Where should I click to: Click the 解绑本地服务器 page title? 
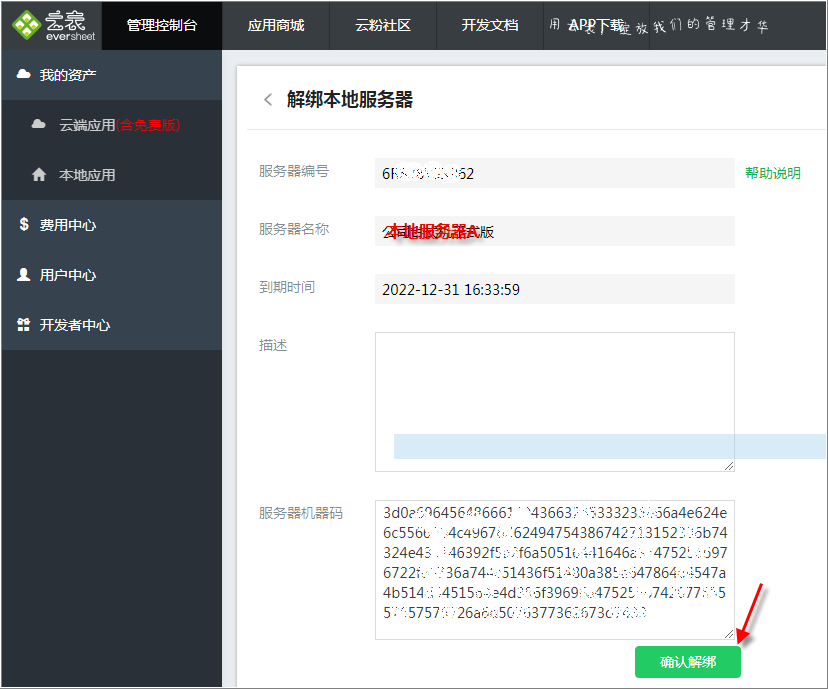click(x=350, y=99)
